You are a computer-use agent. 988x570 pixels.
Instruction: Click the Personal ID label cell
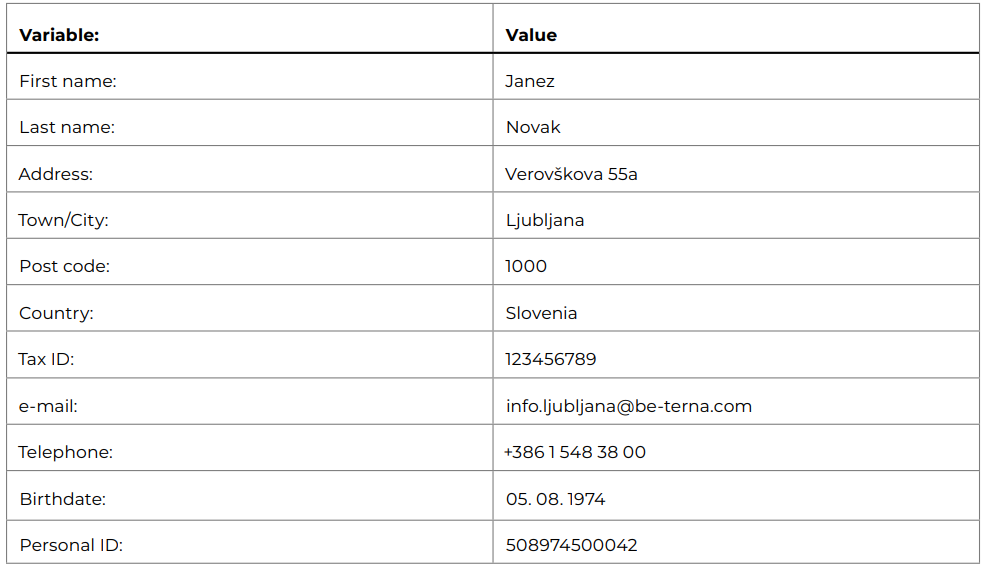click(x=250, y=542)
